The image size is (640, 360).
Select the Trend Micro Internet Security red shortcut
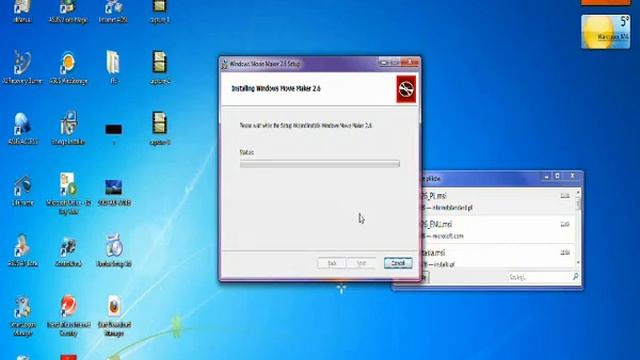coord(68,316)
